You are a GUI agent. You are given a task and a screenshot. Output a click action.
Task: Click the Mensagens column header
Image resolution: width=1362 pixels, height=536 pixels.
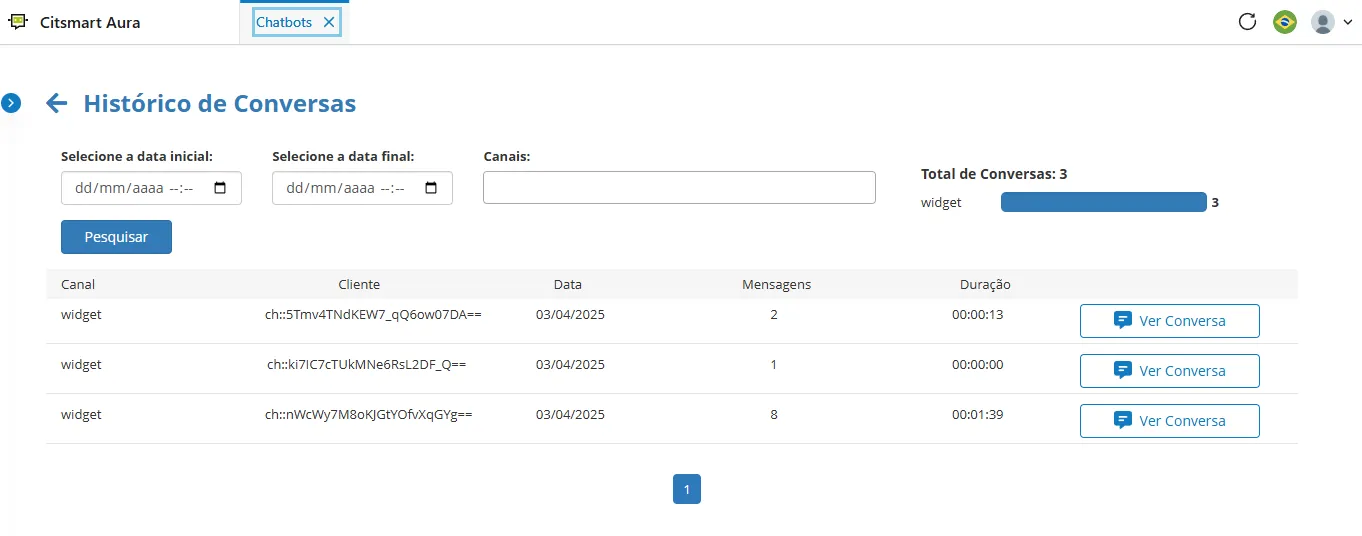776,284
